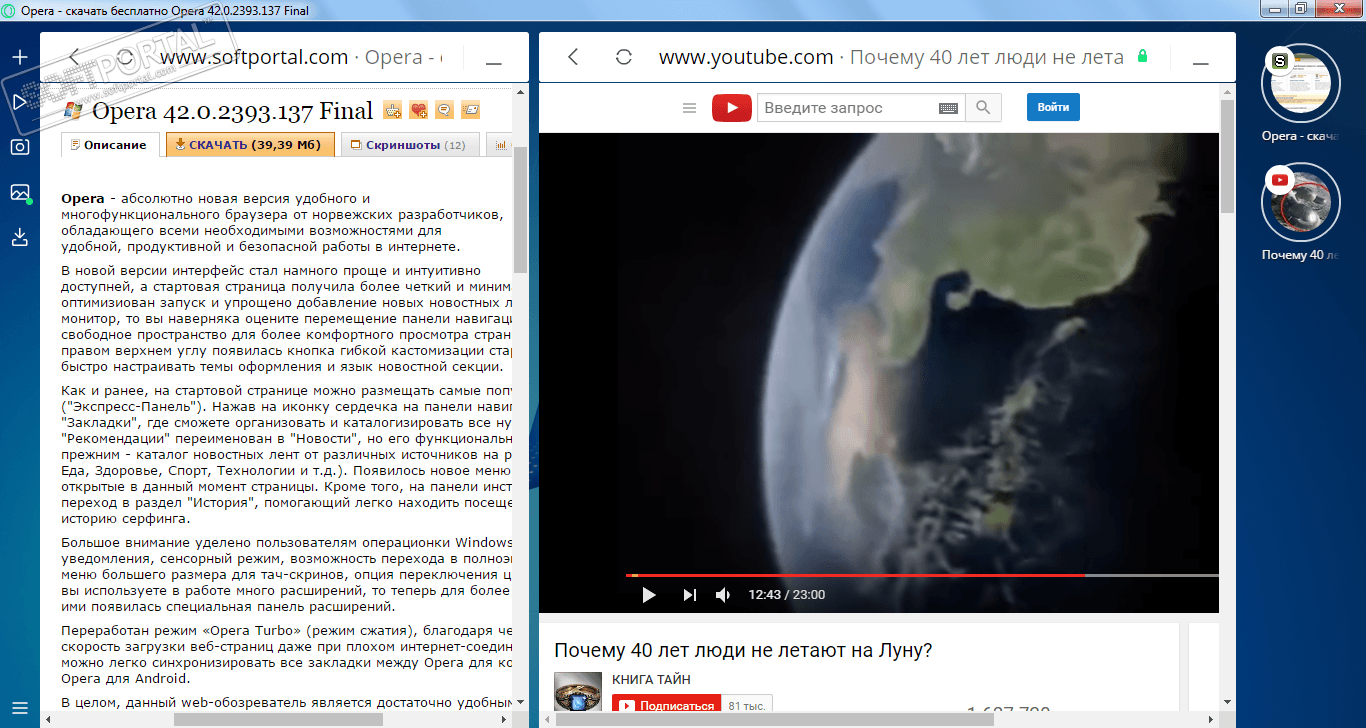Click the news card icon beside Opera title
This screenshot has width=1366, height=728.
471,110
